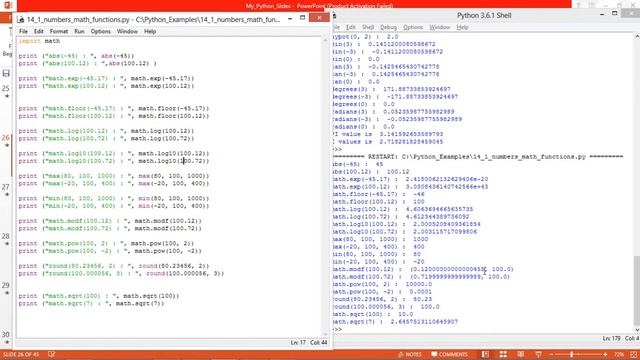This screenshot has width=640, height=360.
Task: Select slide 28 thumbnail number in PowerPoint
Action: click(5, 236)
